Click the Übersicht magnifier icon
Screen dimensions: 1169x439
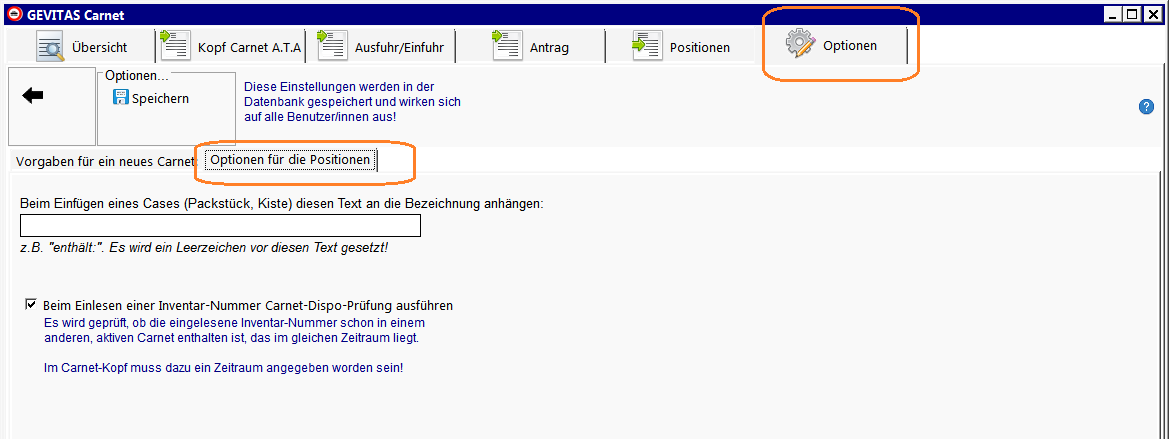pos(51,47)
